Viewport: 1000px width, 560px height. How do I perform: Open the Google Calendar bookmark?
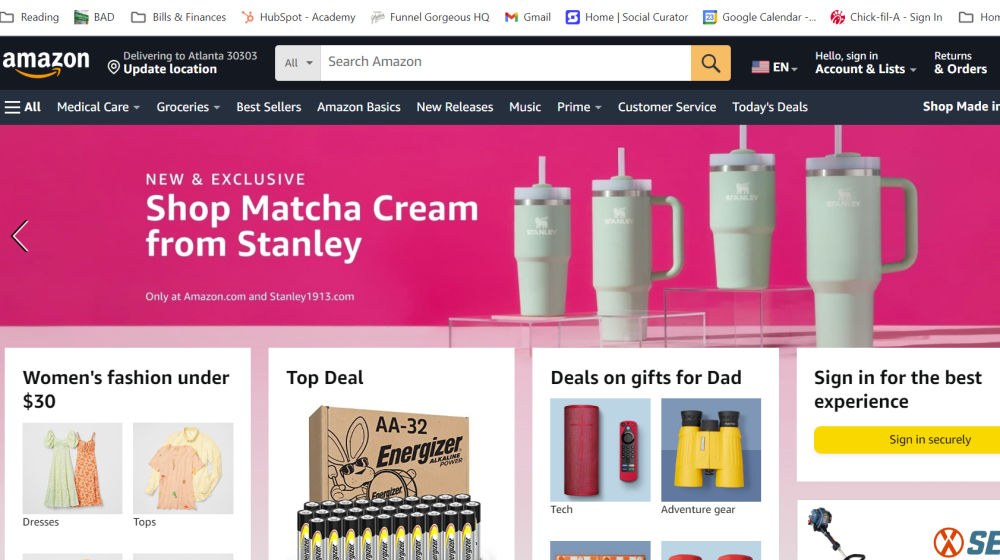point(759,17)
